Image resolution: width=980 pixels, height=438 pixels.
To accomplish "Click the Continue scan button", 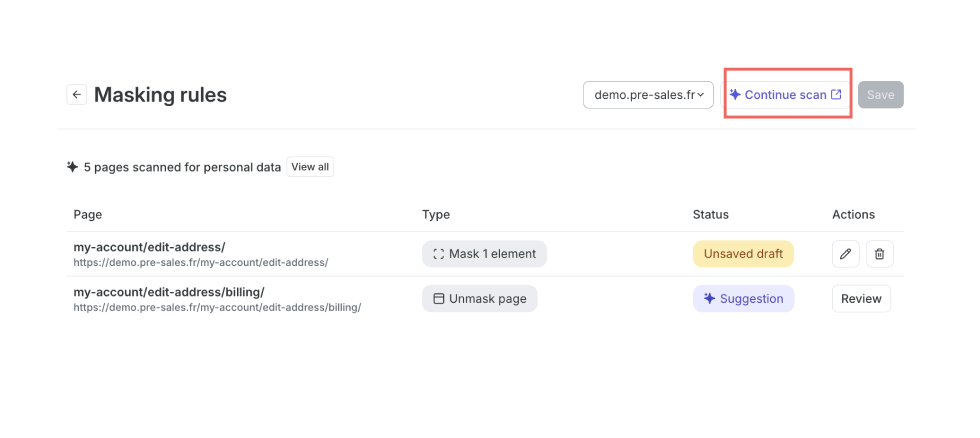I will (786, 95).
